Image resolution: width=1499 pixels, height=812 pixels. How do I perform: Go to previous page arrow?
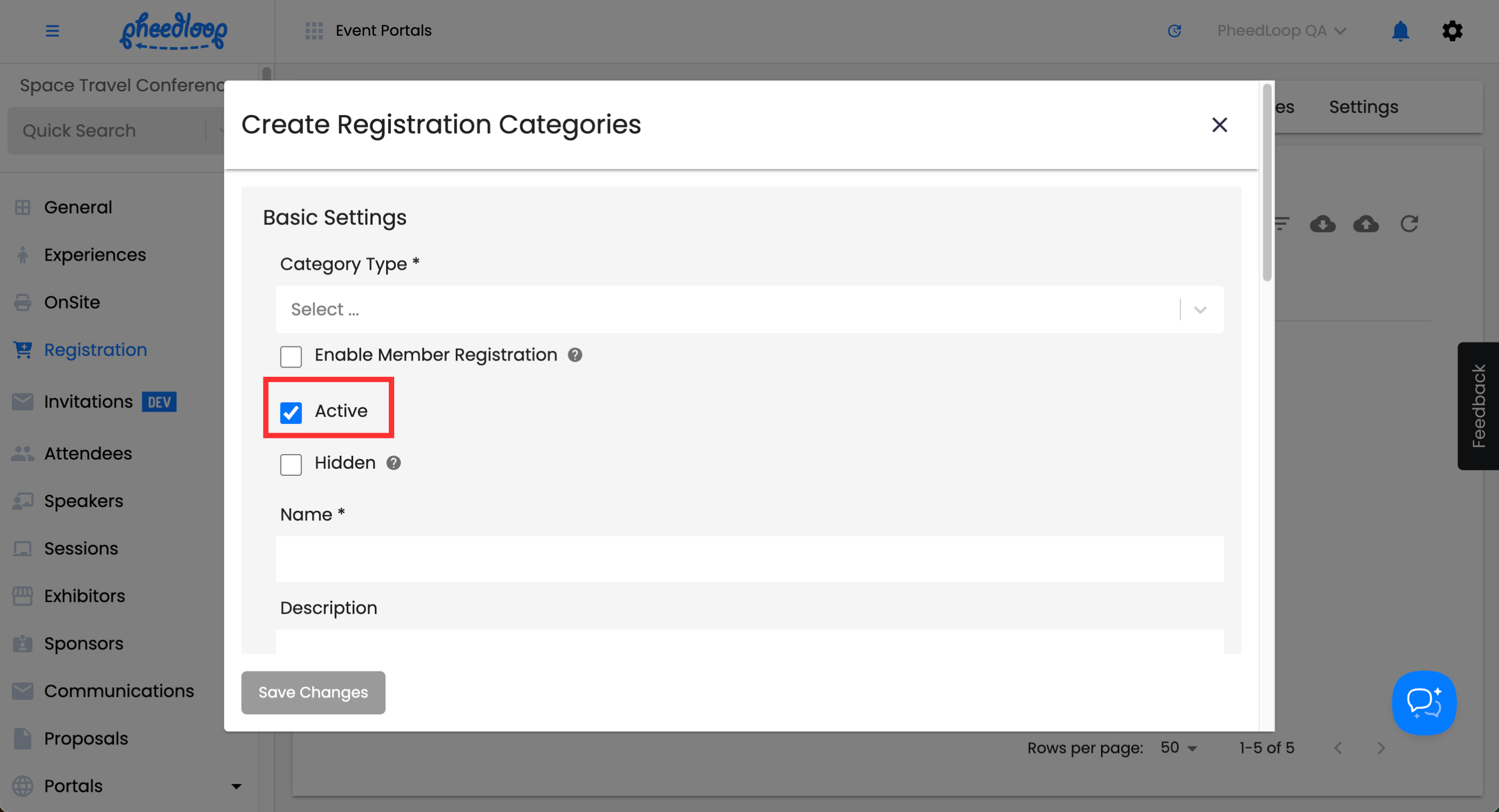(1338, 748)
